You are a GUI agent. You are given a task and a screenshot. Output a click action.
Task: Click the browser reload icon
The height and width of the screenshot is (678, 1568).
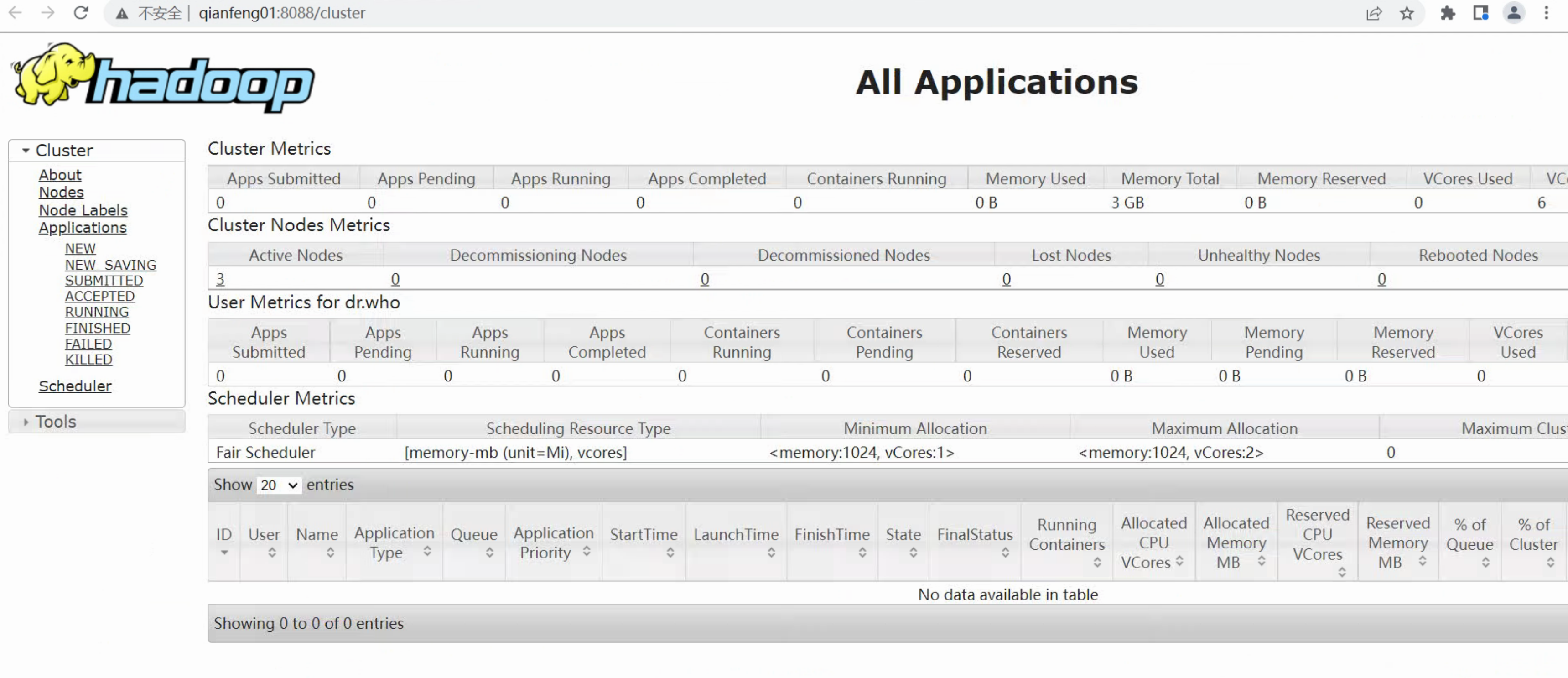81,13
